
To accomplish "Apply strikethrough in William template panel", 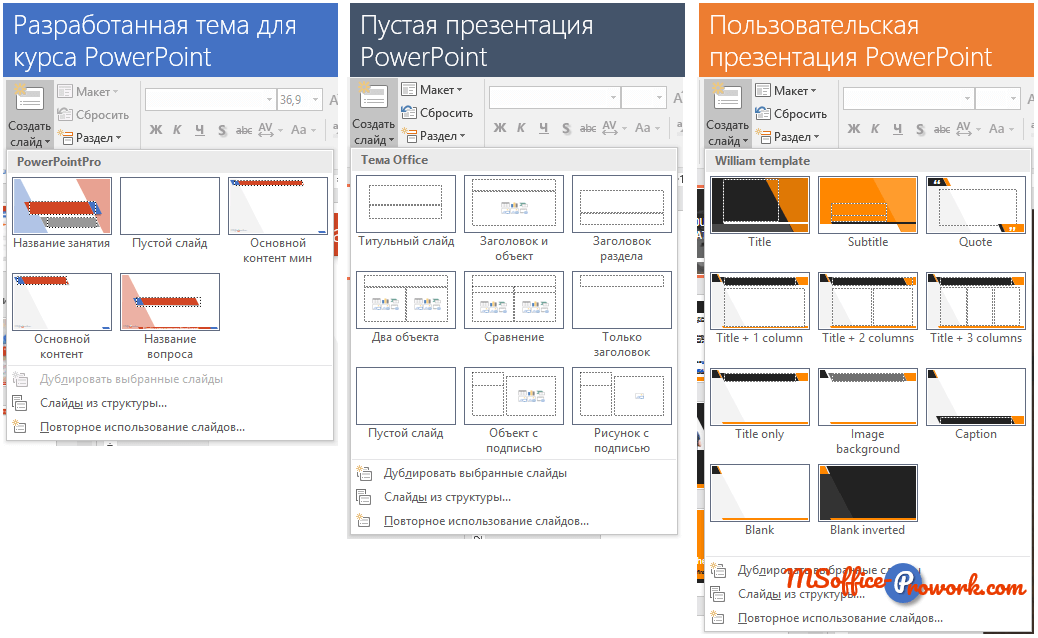I will (x=942, y=130).
